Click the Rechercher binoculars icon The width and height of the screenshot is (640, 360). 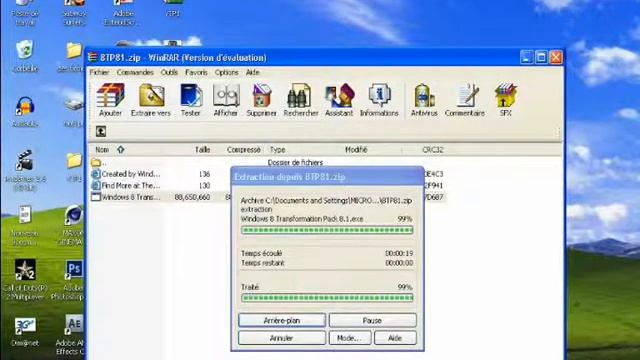click(x=301, y=100)
